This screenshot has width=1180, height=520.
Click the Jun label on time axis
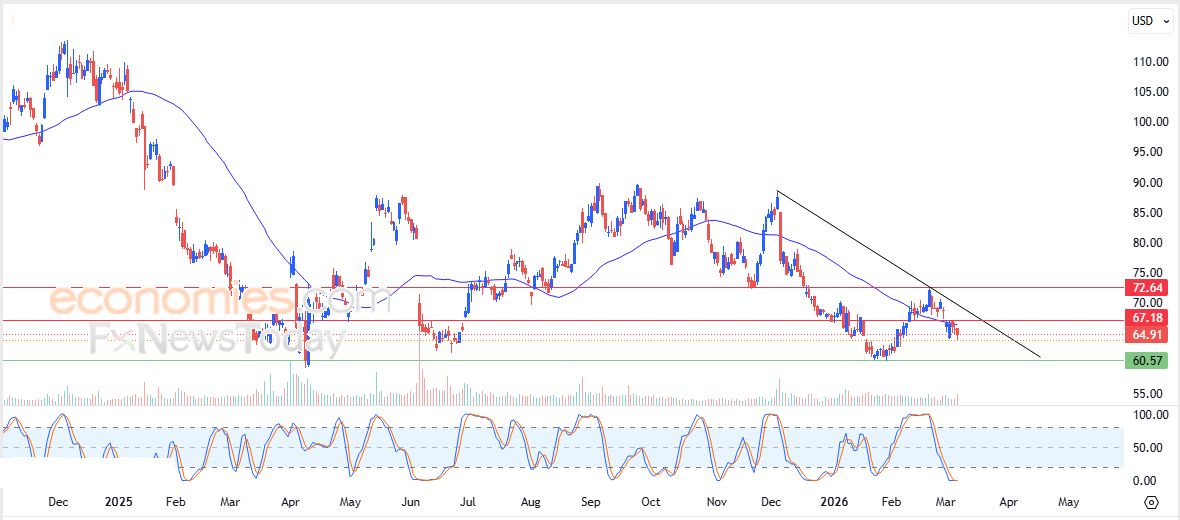tap(410, 501)
